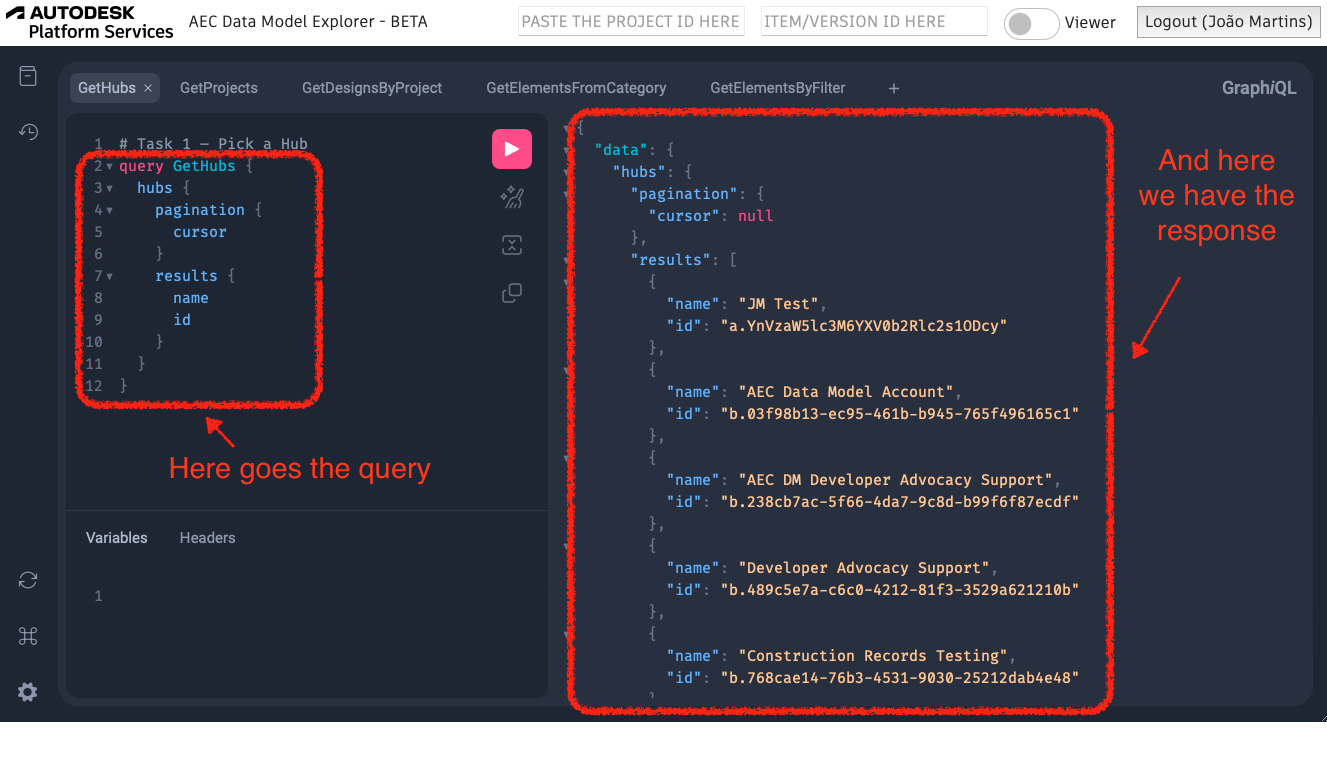
Task: Open the Variables editor tab
Action: tap(117, 538)
